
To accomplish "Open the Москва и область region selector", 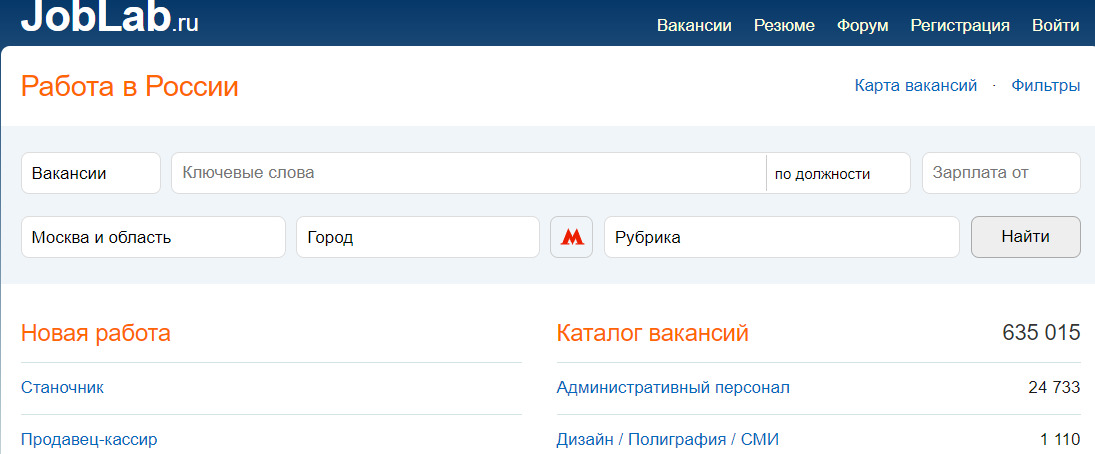I will pos(153,237).
